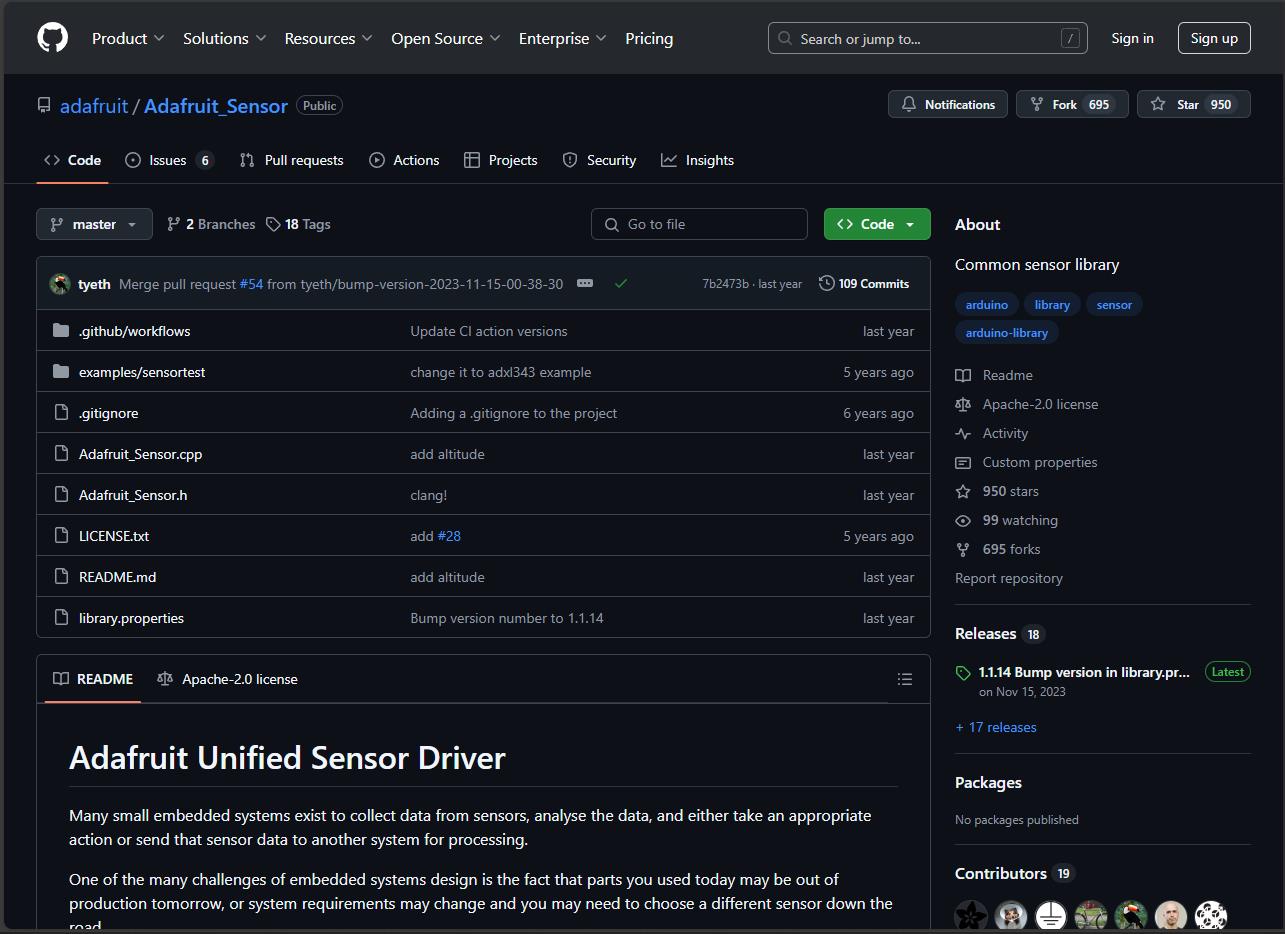Image resolution: width=1285 pixels, height=934 pixels.
Task: Select the README tab in file viewer
Action: coord(93,679)
